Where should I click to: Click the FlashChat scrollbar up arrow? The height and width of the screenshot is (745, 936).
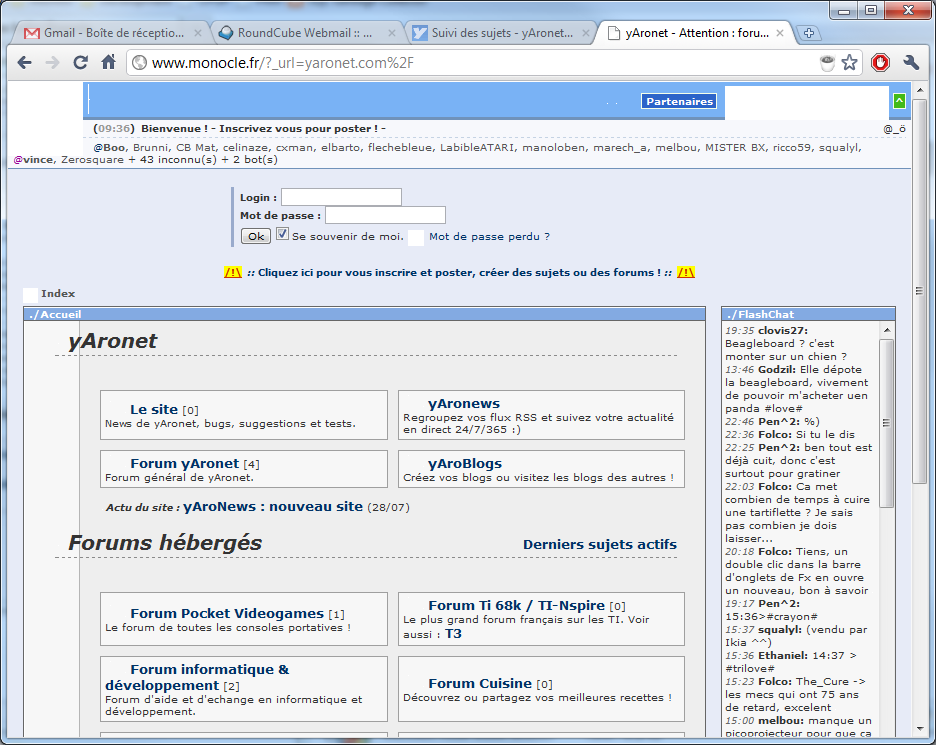(886, 329)
